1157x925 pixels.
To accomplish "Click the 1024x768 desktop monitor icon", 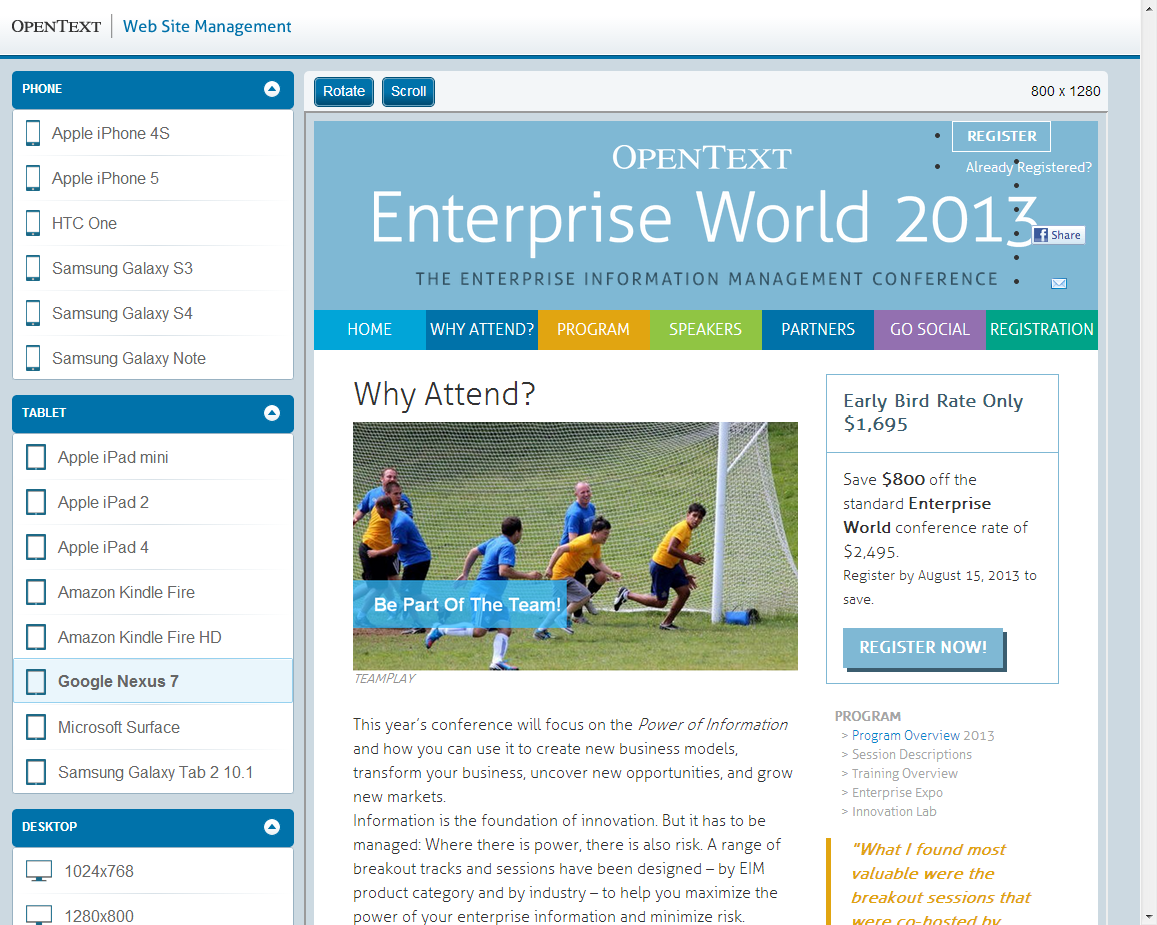I will click(39, 871).
